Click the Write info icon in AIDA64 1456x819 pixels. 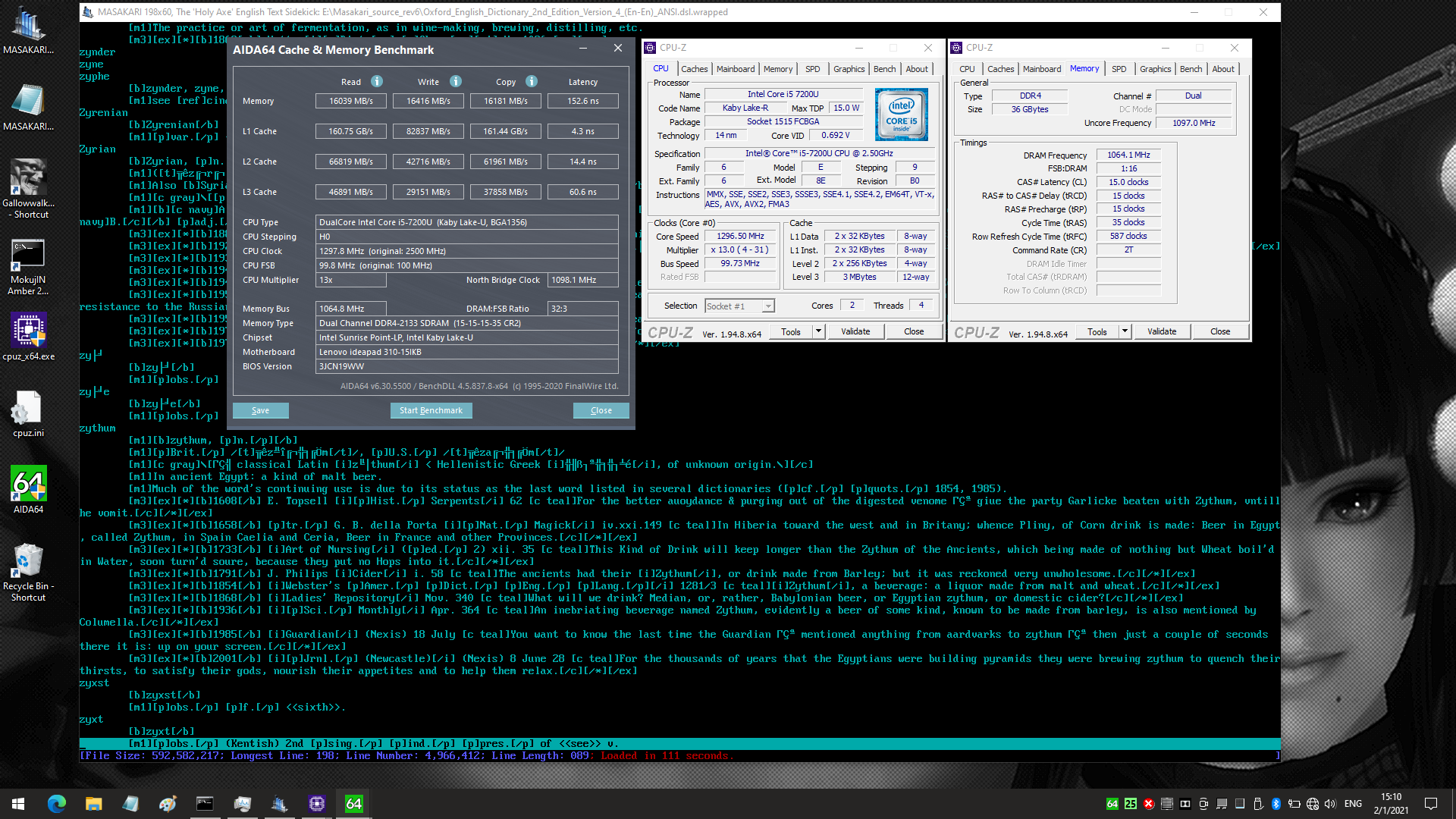[456, 81]
